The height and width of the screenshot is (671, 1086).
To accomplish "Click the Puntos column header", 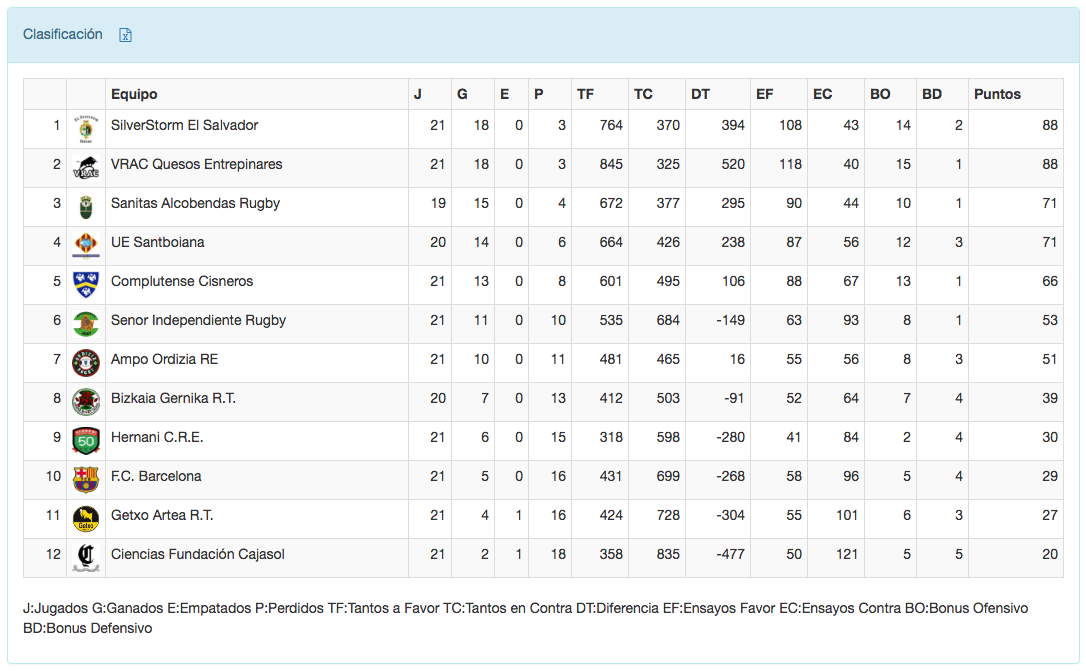I will [997, 94].
